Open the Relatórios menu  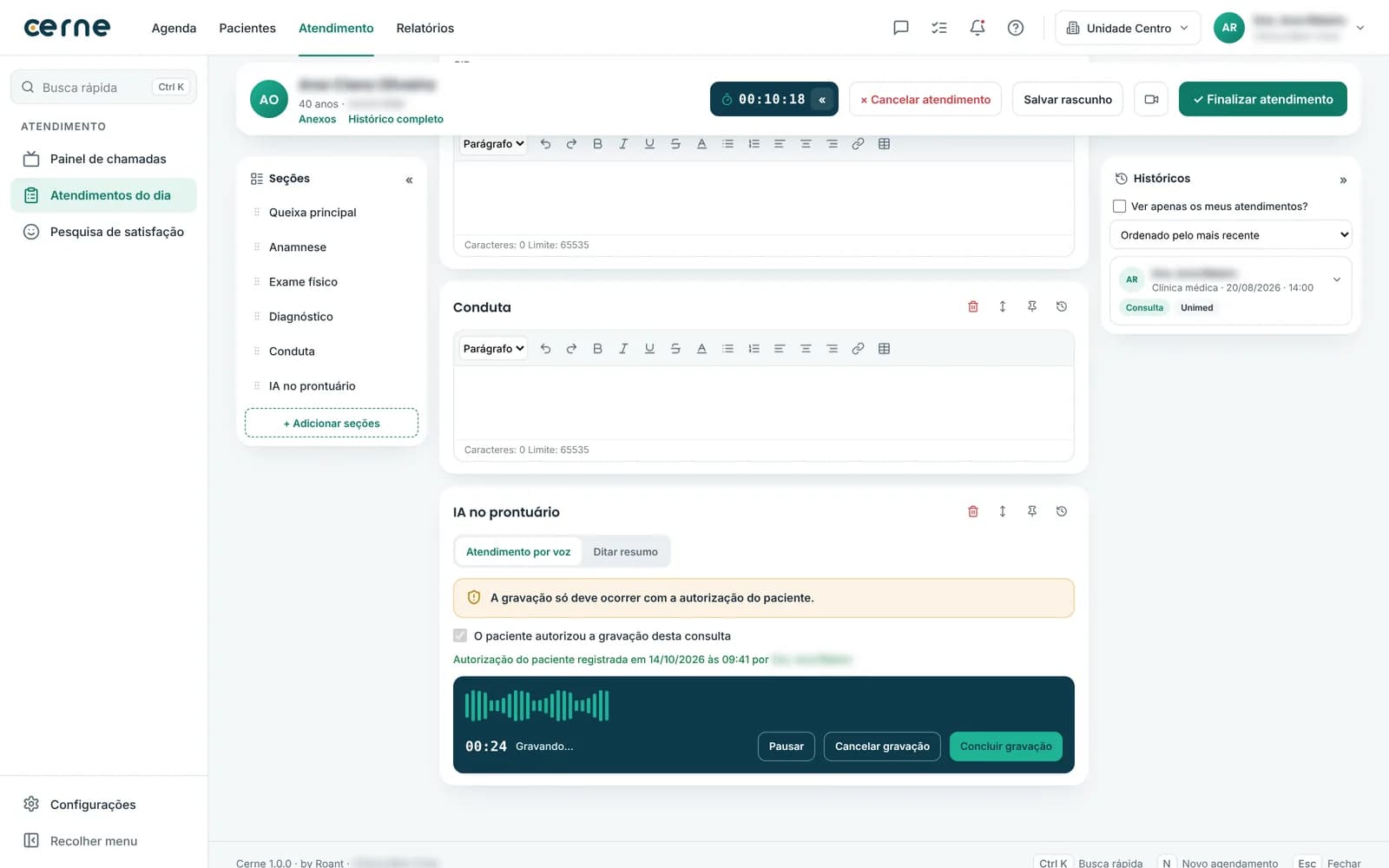click(x=425, y=28)
